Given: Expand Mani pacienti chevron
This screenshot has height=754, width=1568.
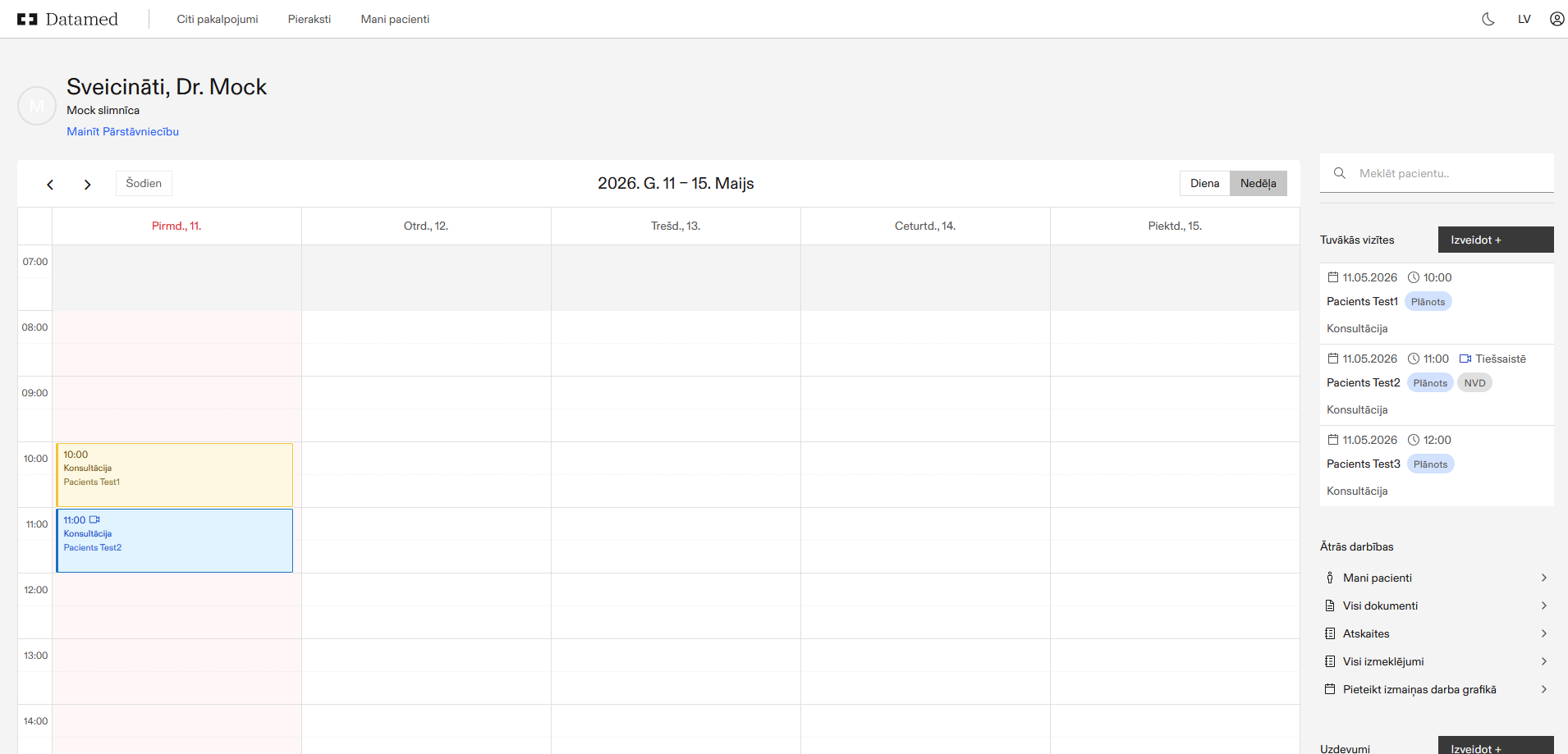Looking at the screenshot, I should point(1543,578).
